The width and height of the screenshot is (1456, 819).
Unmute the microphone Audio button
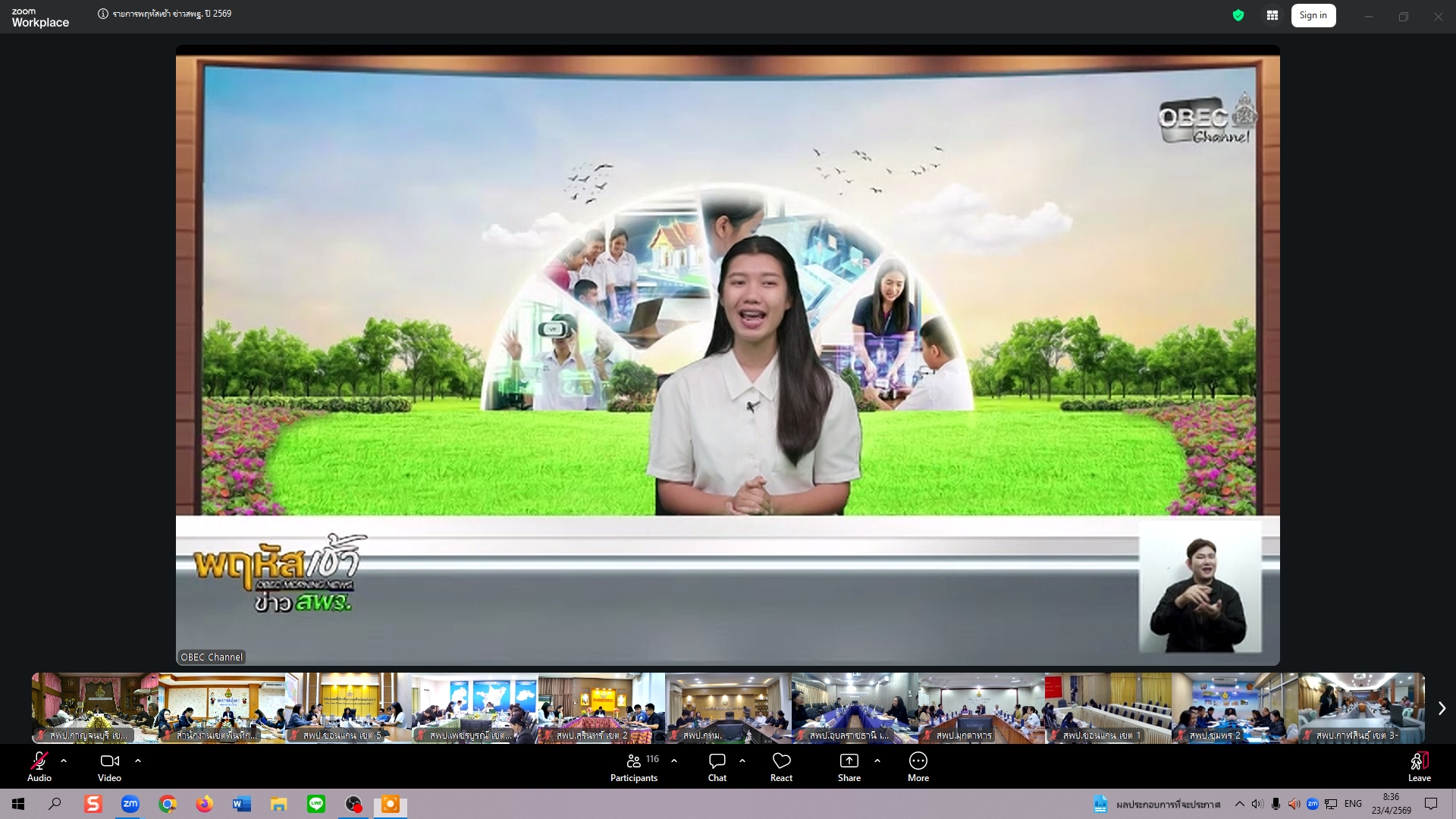pyautogui.click(x=39, y=761)
